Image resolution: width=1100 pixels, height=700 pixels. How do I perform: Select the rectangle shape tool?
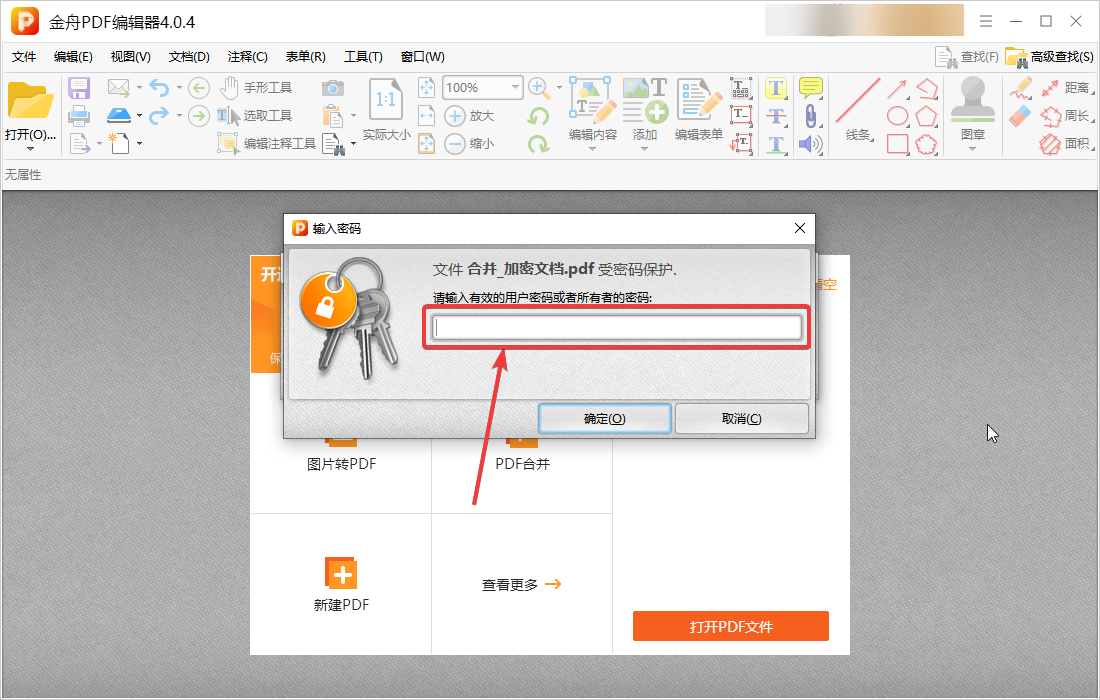(898, 144)
